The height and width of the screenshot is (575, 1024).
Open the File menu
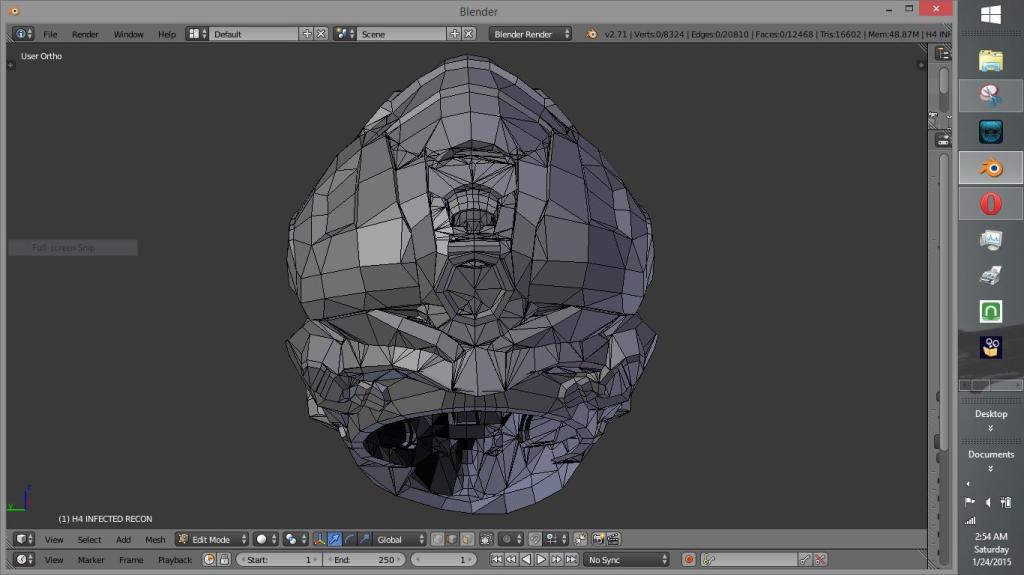(x=50, y=34)
